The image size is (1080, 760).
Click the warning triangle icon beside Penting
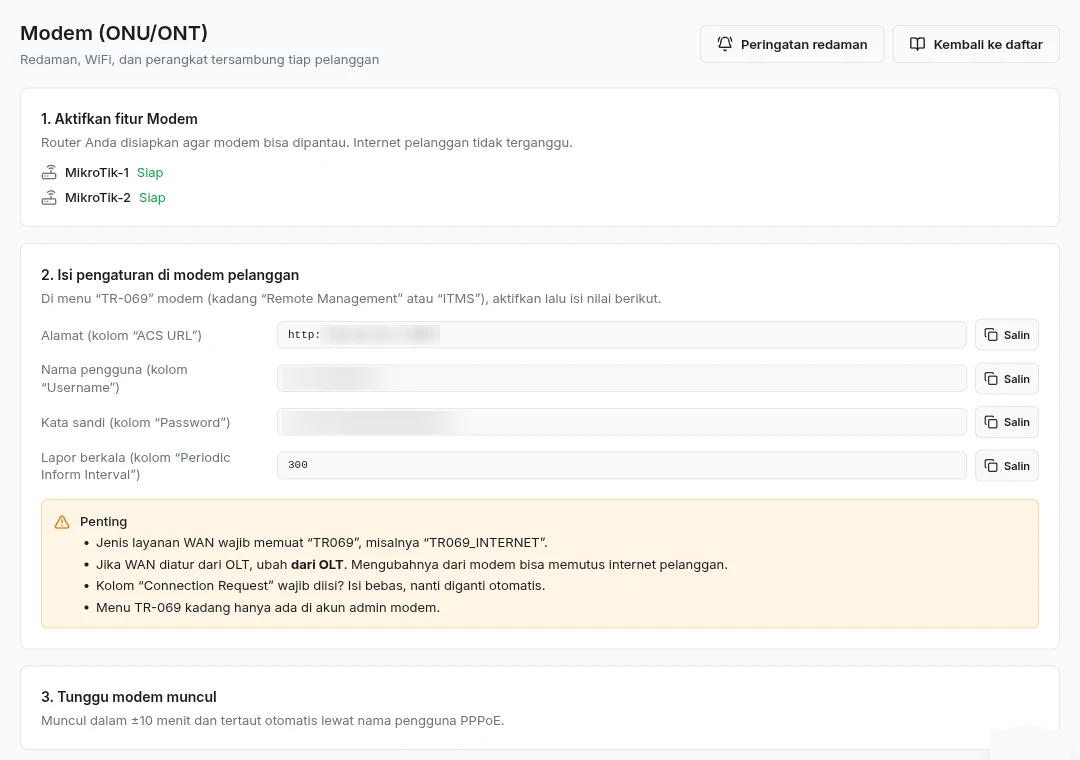[x=62, y=522]
